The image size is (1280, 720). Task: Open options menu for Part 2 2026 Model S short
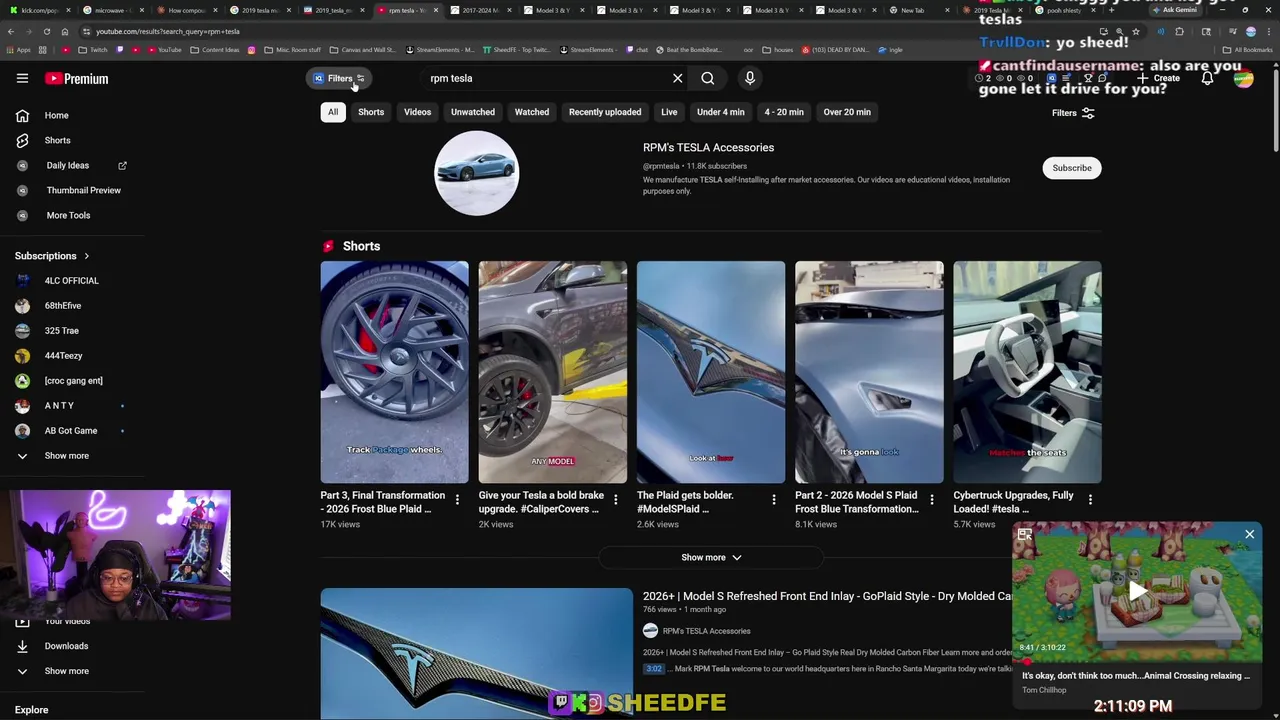point(931,499)
